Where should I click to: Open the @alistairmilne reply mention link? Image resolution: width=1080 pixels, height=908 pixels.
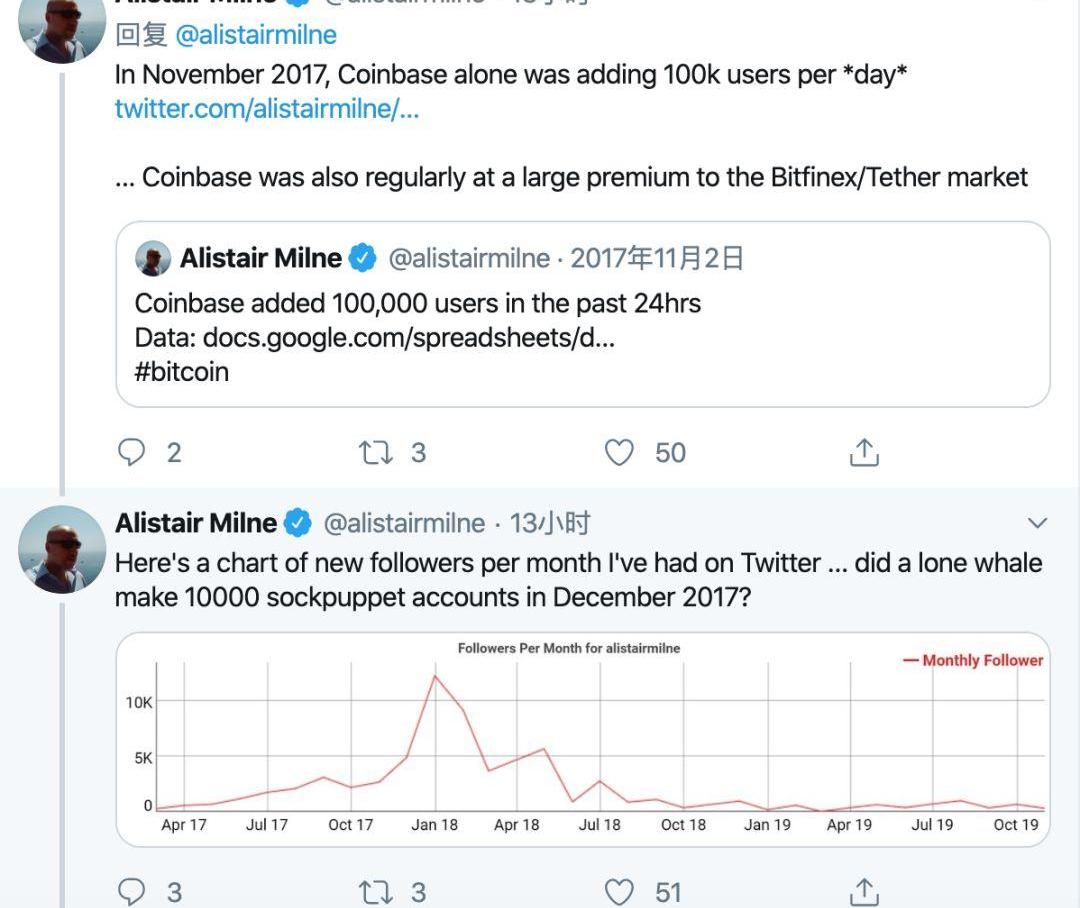tap(256, 35)
